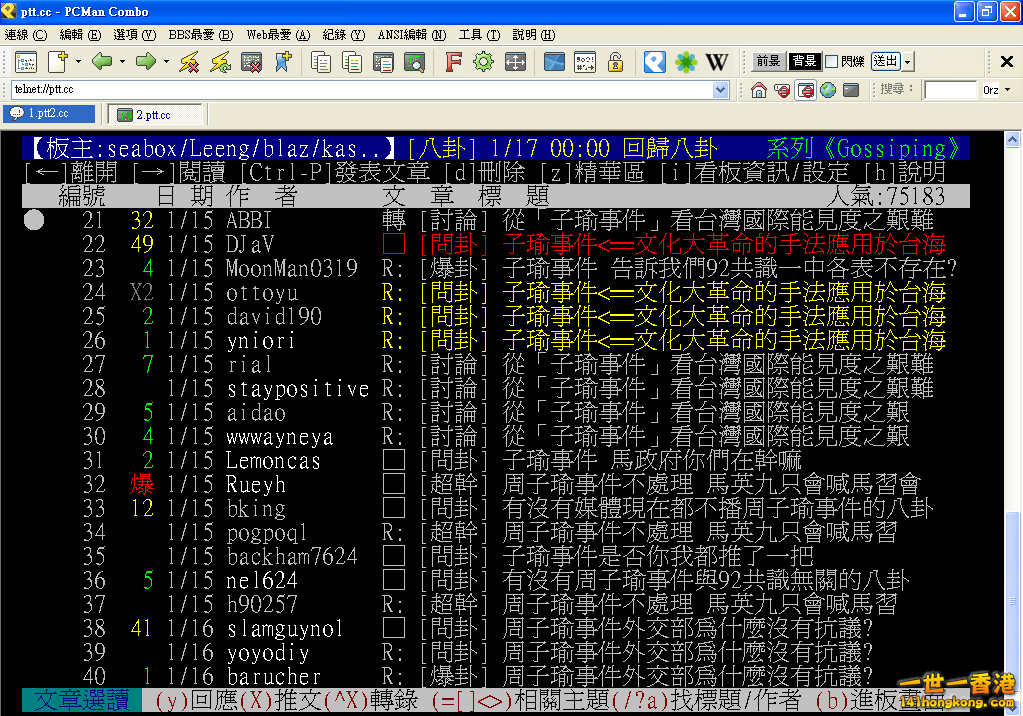Screen dimensions: 1023x716
Task: Click post 22 by DJaV
Action: (496, 244)
